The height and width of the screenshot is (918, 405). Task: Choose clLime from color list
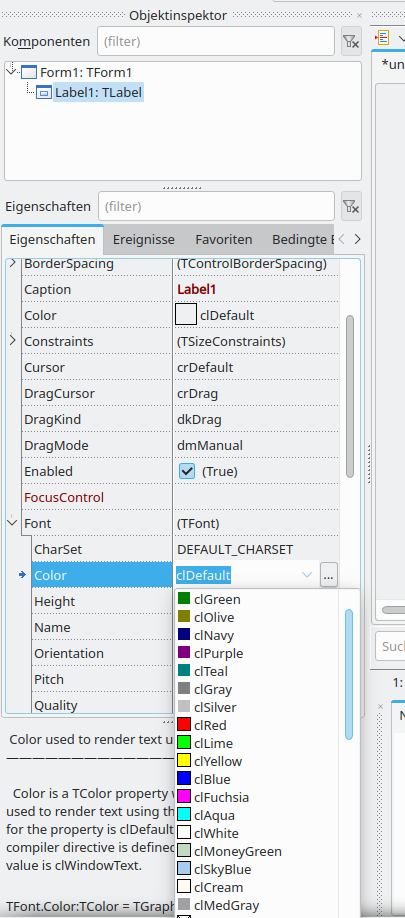pyautogui.click(x=256, y=744)
